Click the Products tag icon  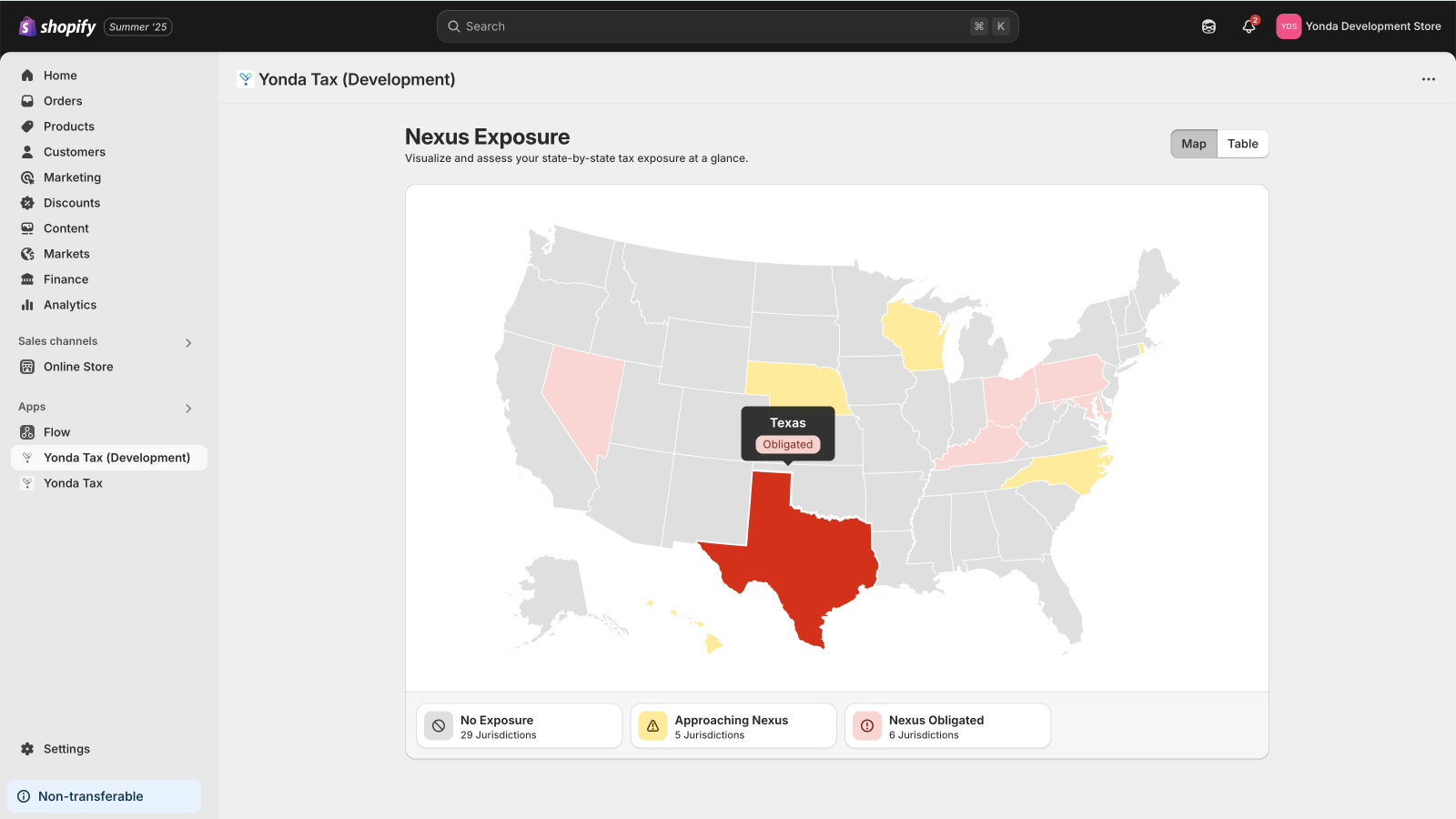coord(27,126)
